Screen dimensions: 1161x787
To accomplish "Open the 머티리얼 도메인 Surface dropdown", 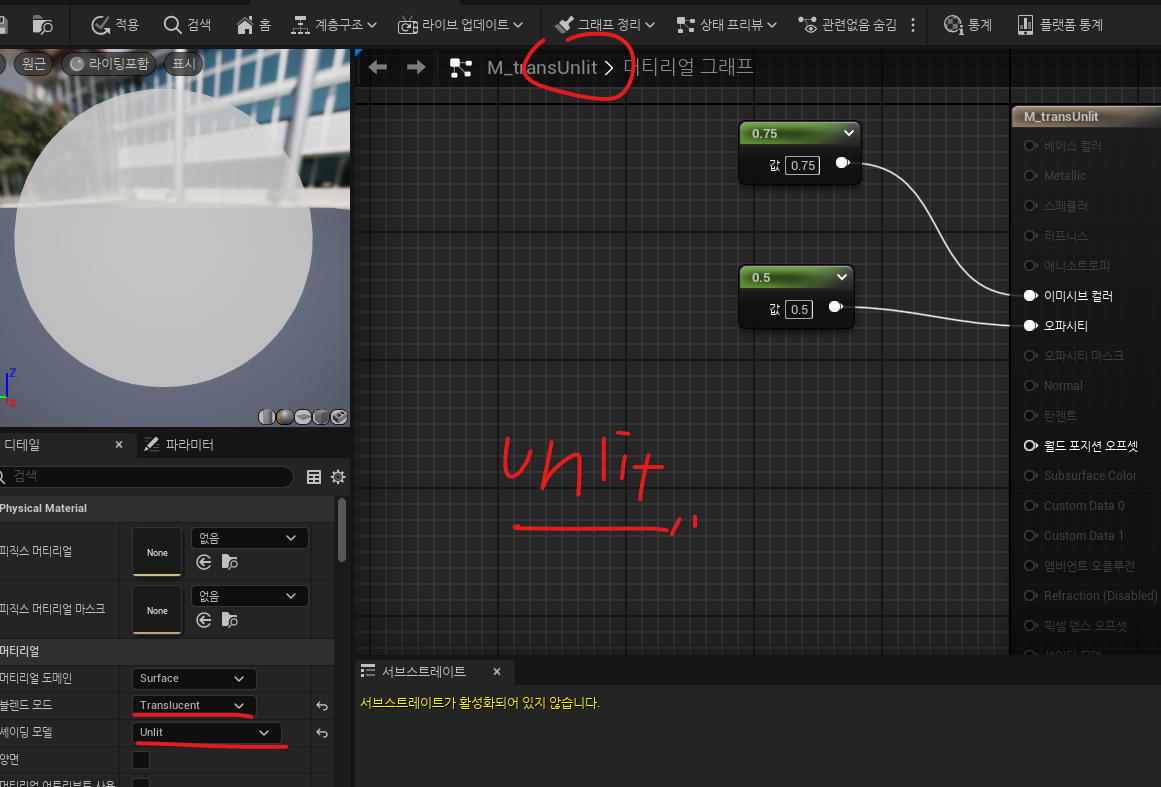I will [194, 678].
